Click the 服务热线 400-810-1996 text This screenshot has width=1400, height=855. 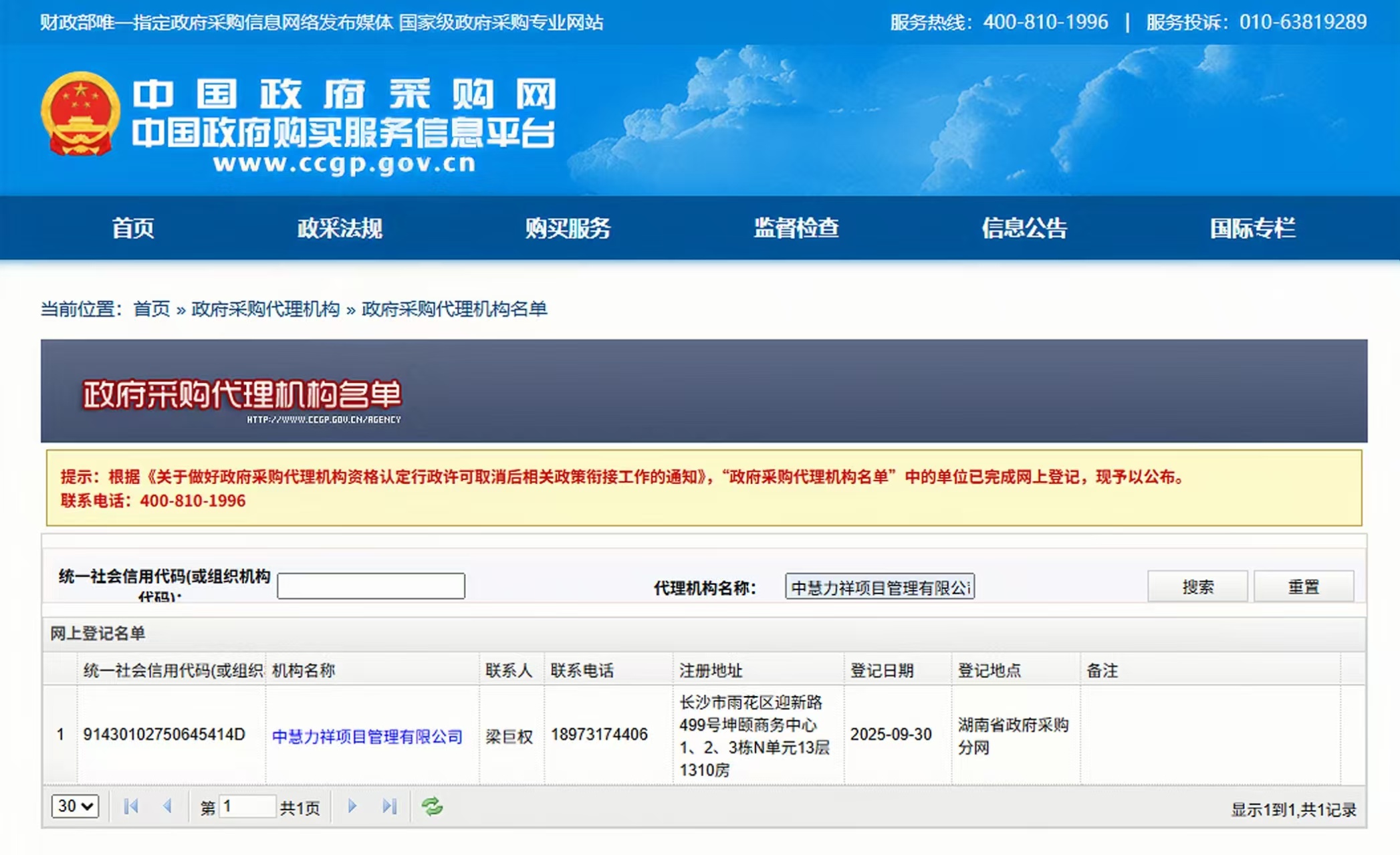(x=999, y=22)
